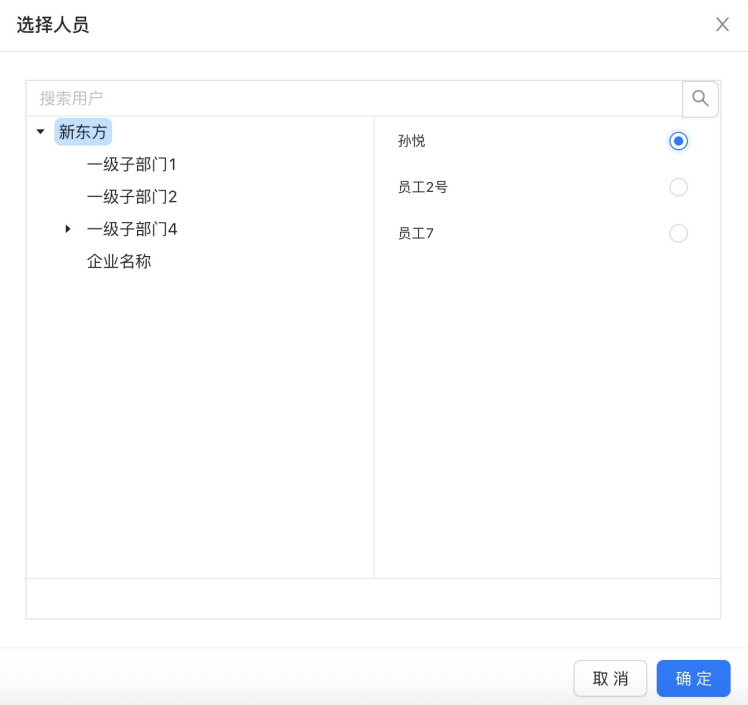Click the search magnifier icon button
748x705 pixels.
700,99
